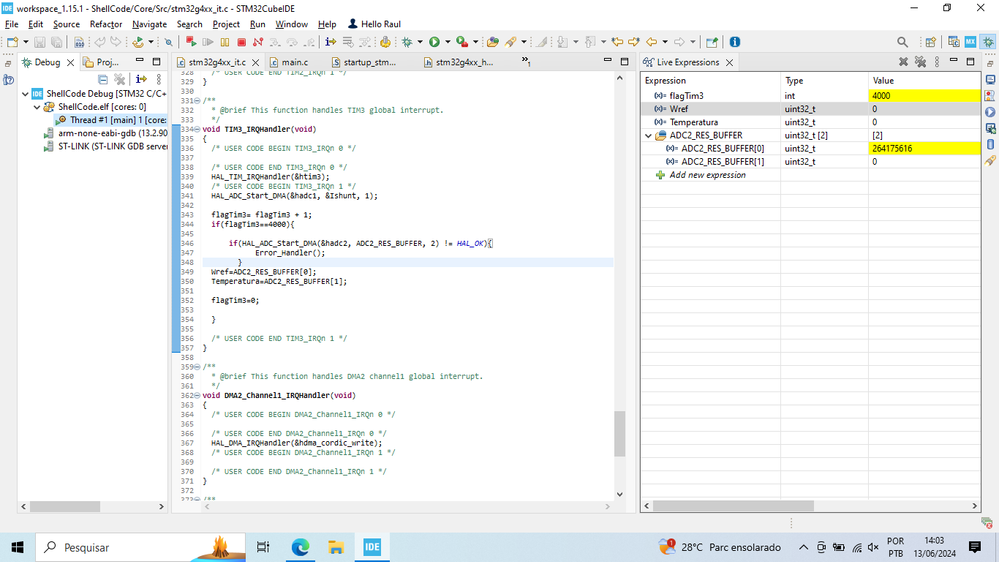Collapse the TIM3_IRQHandler function fold marker

click(198, 129)
